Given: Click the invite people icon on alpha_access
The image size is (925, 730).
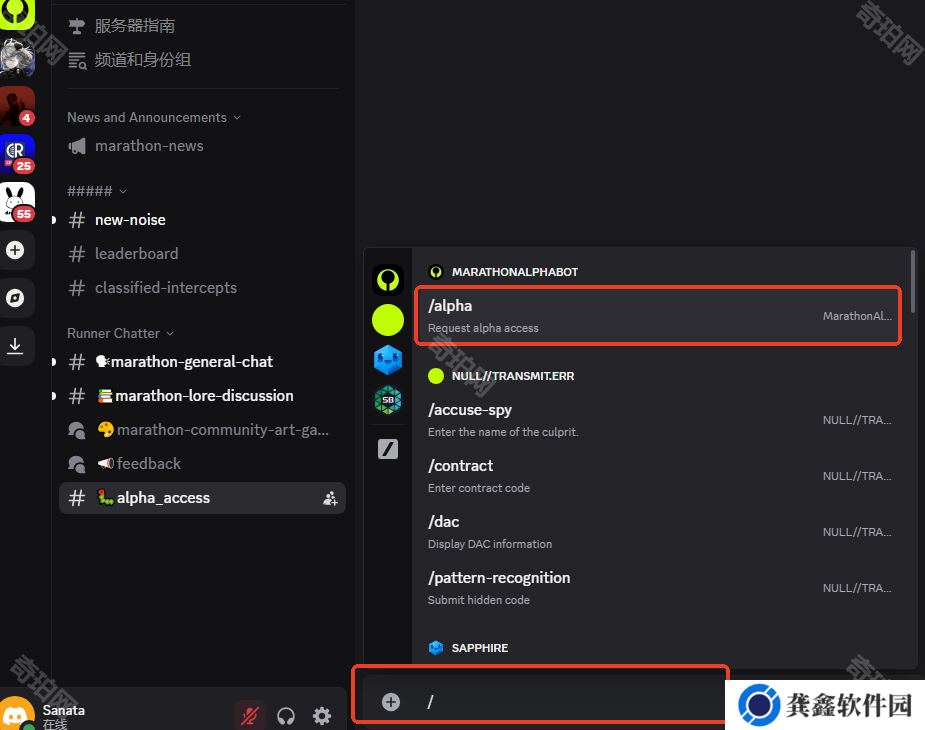Looking at the screenshot, I should click(x=330, y=498).
